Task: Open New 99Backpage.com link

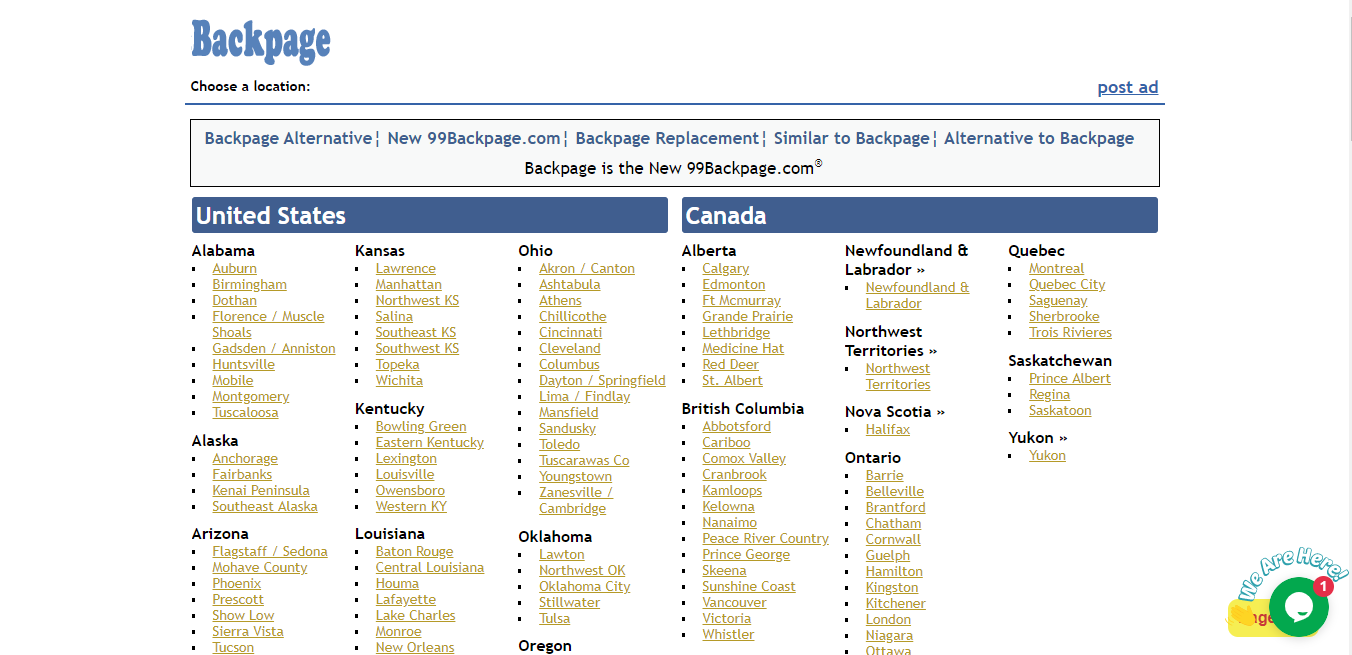Action: (x=474, y=138)
